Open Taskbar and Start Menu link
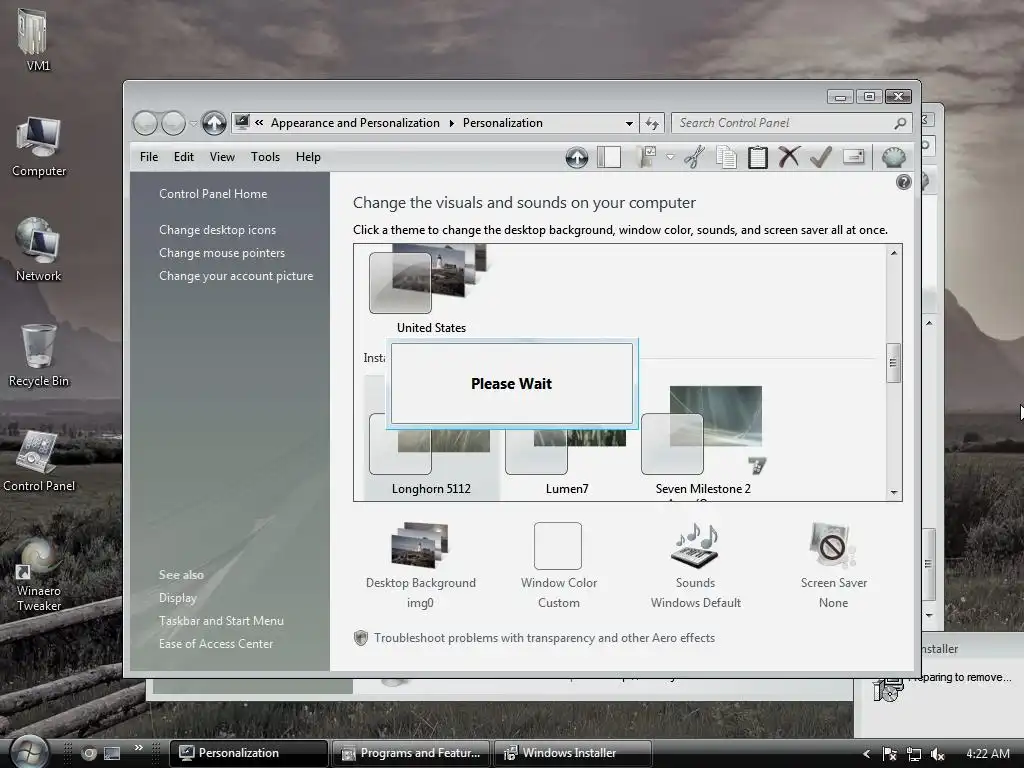The image size is (1024, 768). [221, 621]
